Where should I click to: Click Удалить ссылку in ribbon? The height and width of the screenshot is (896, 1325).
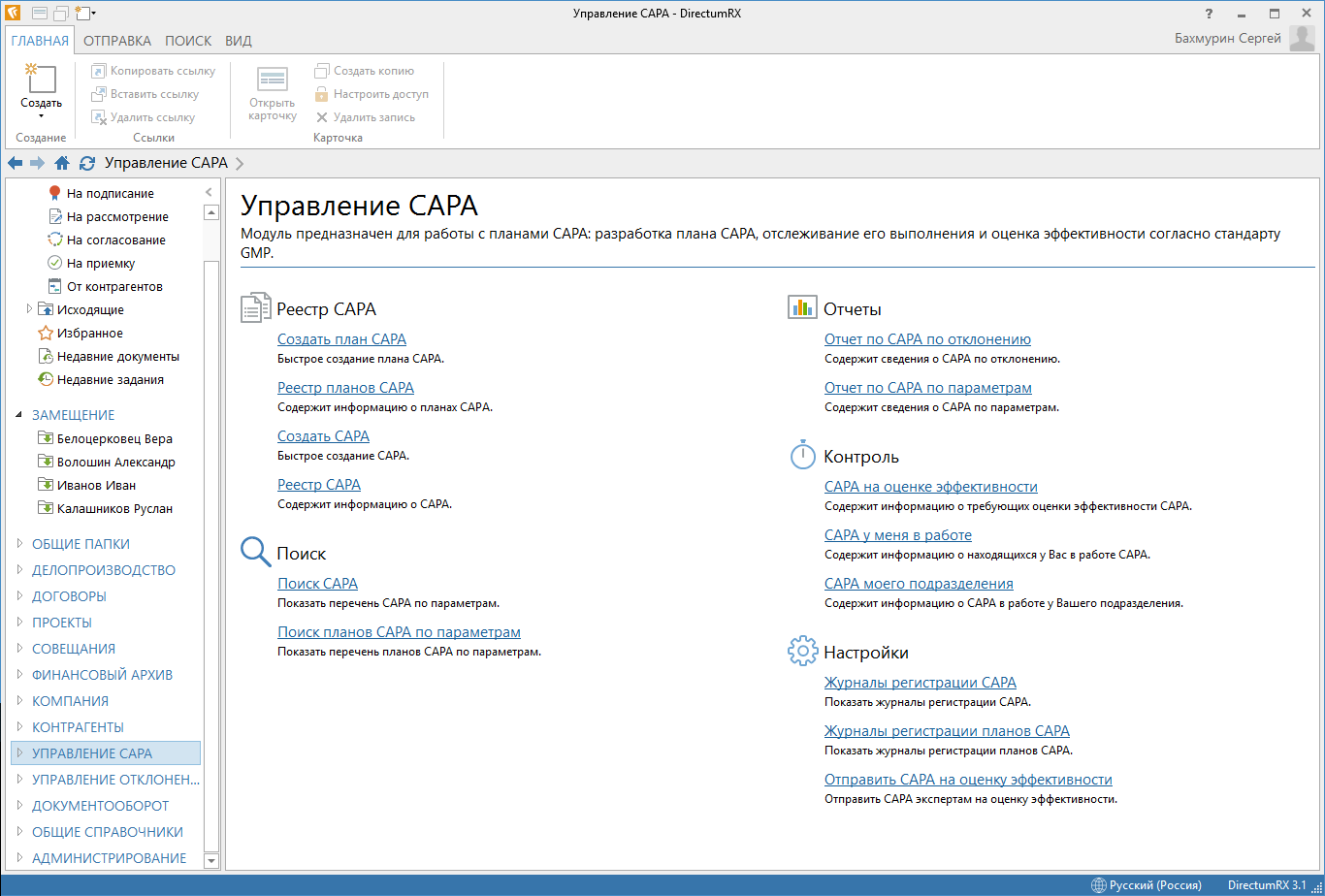[143, 117]
